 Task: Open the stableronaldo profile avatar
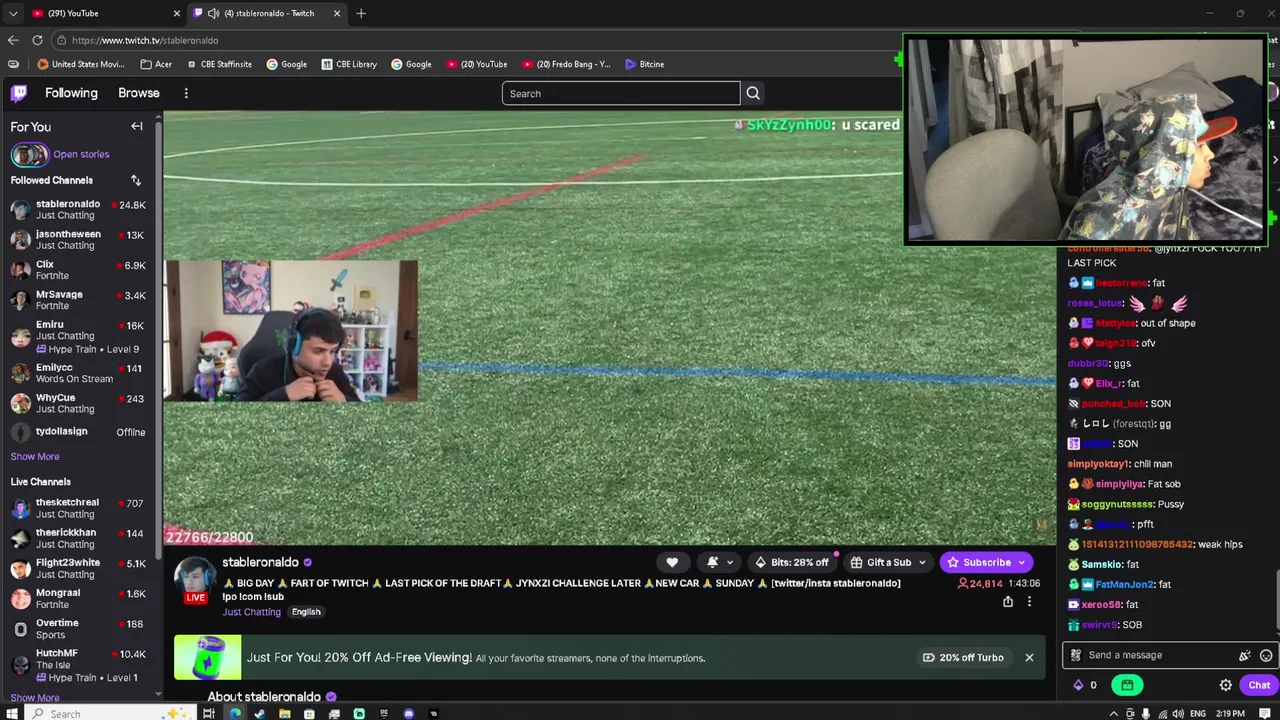(x=195, y=578)
